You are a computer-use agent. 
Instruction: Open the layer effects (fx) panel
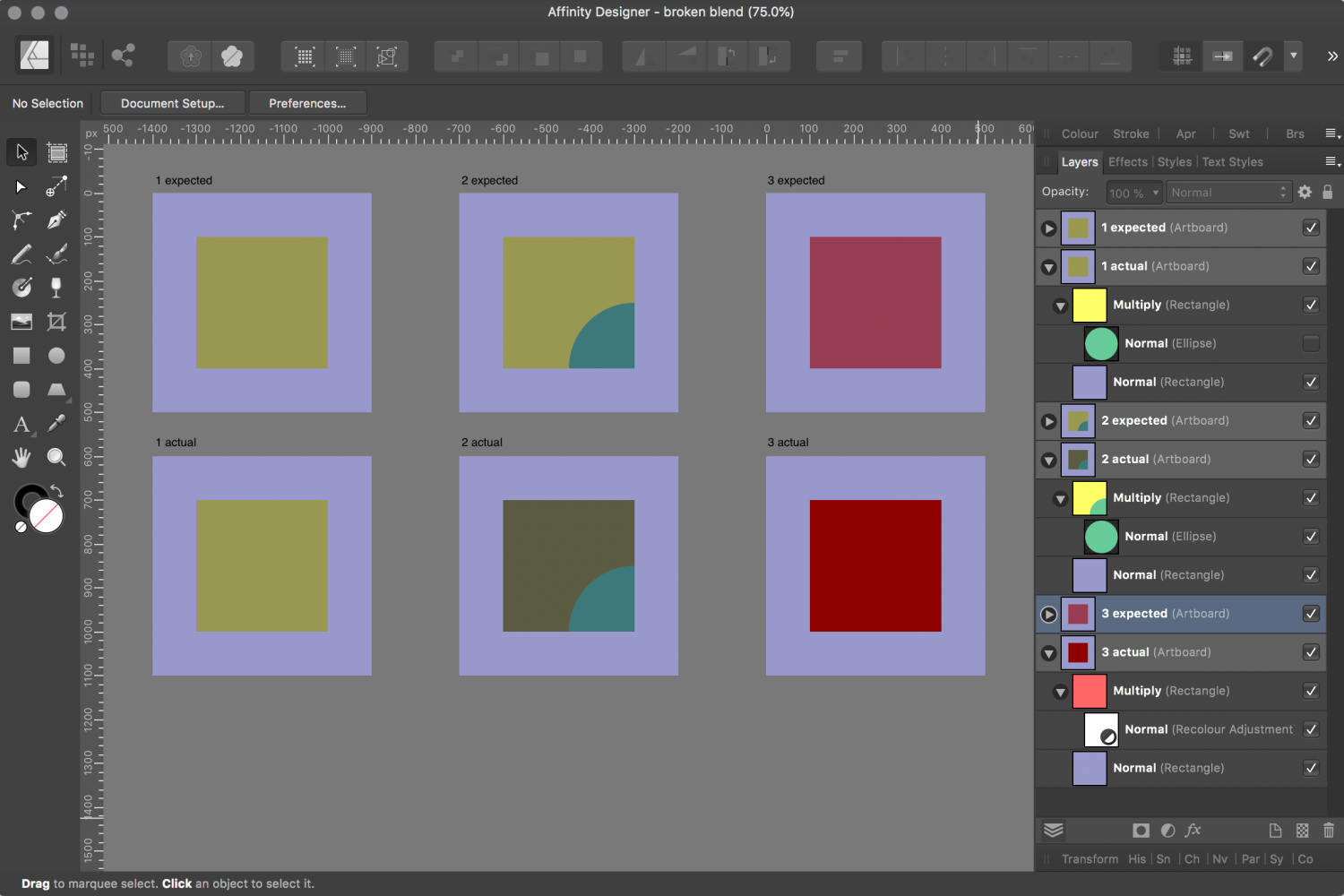pos(1193,831)
